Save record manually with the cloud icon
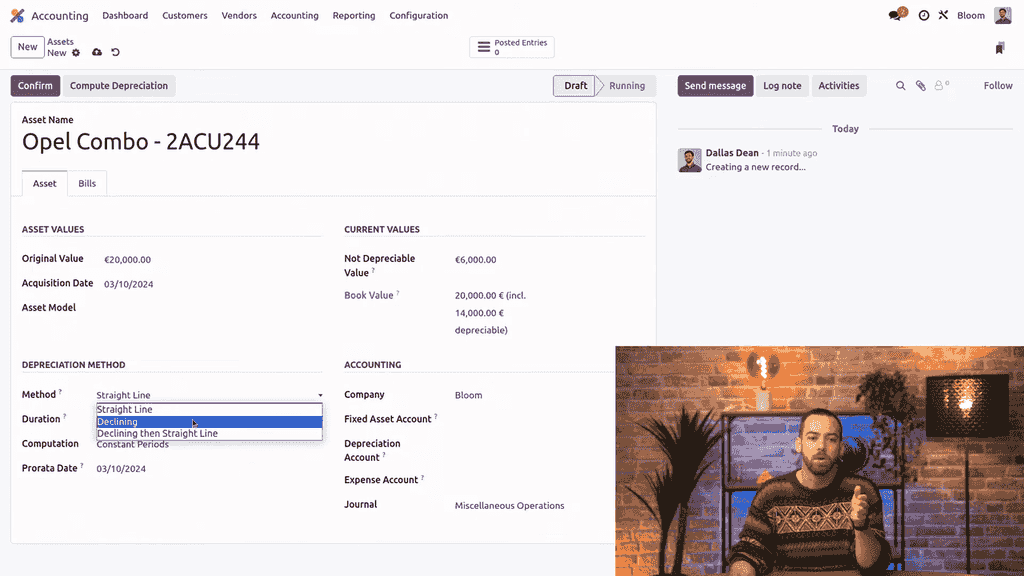The image size is (1024, 576). point(97,53)
